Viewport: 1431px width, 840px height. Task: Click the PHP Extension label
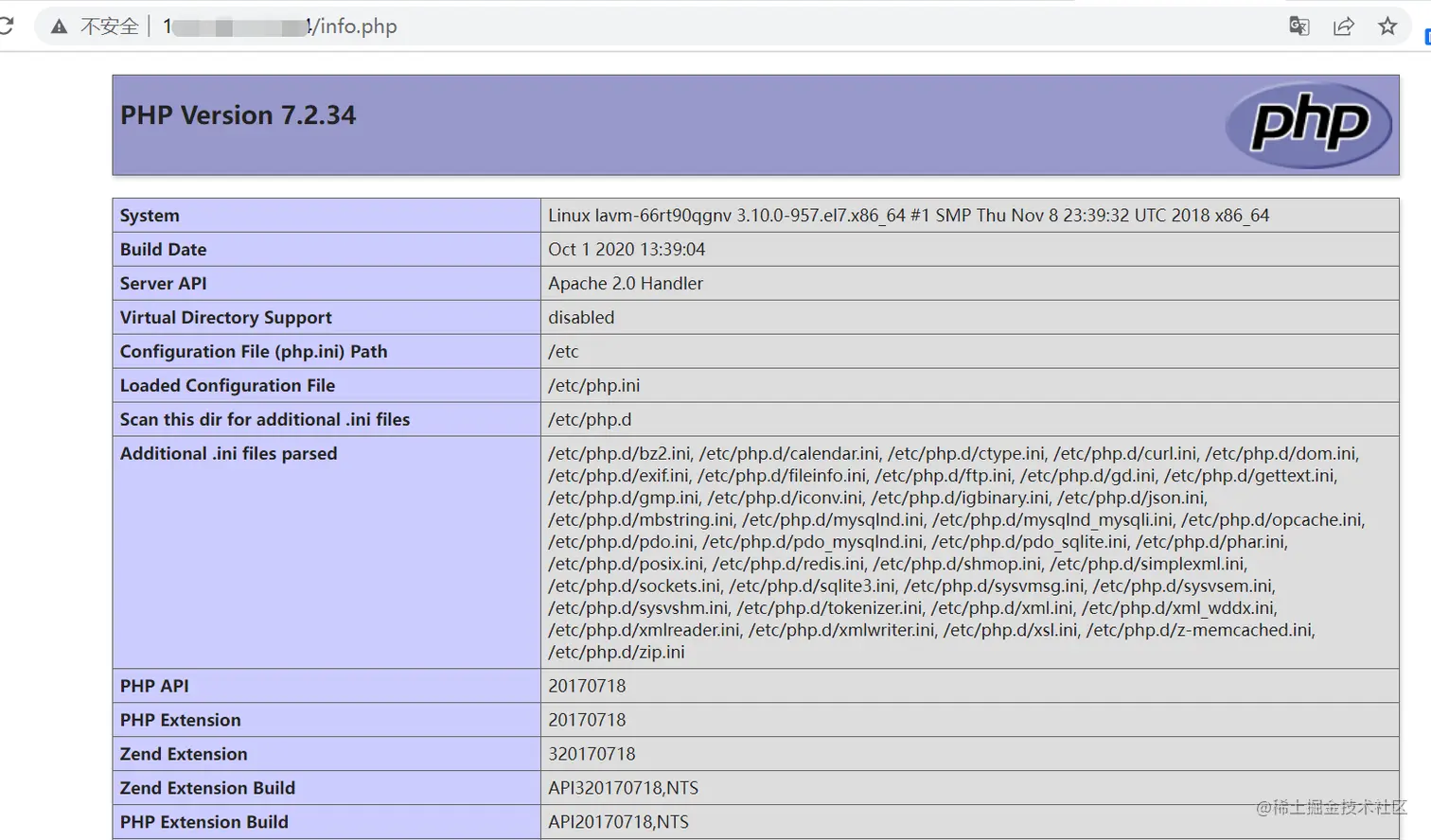coord(181,721)
